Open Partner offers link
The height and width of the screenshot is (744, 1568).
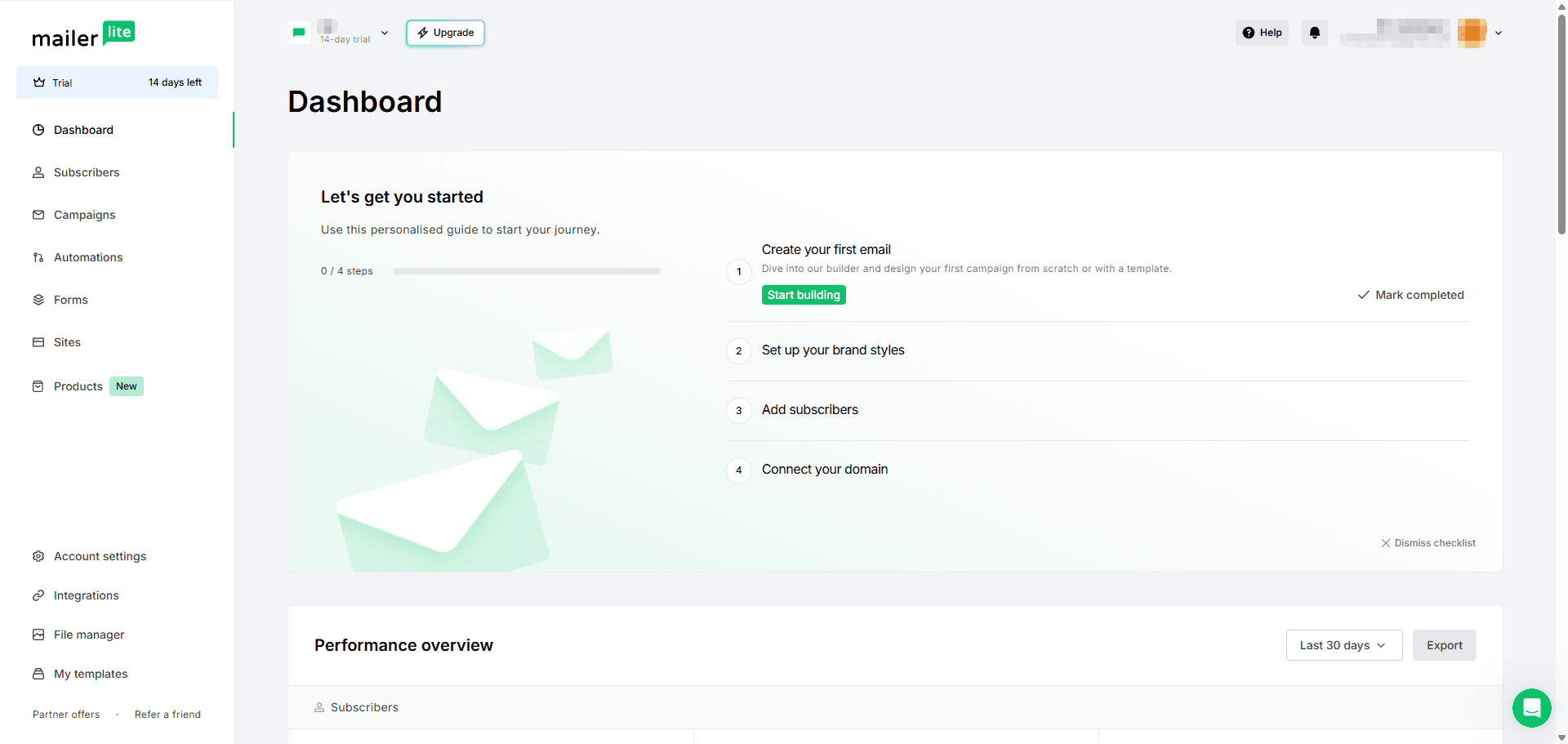point(66,715)
